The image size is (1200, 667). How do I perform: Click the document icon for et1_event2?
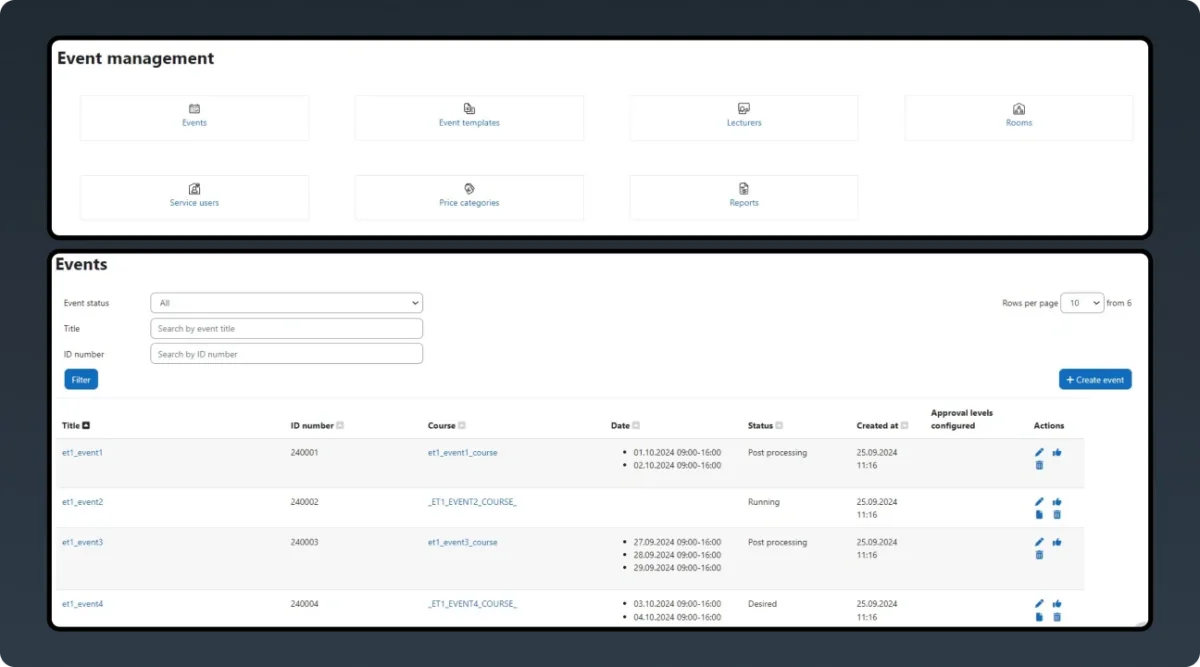(x=1040, y=515)
